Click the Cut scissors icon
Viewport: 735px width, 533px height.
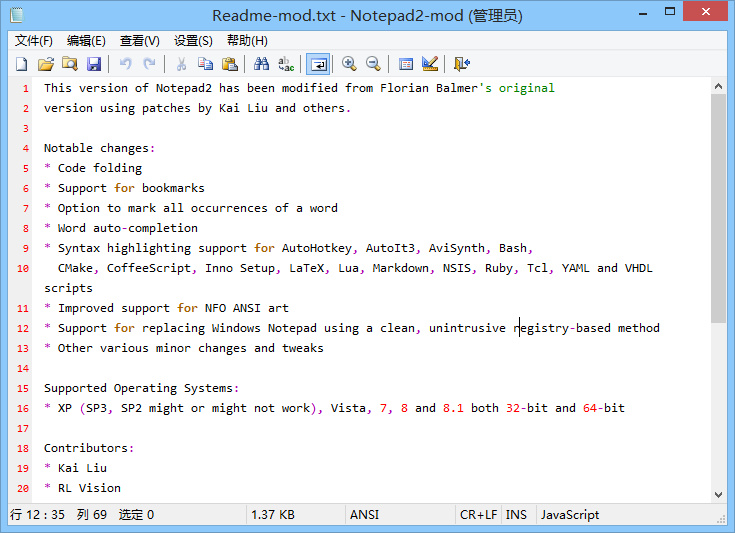pyautogui.click(x=181, y=64)
